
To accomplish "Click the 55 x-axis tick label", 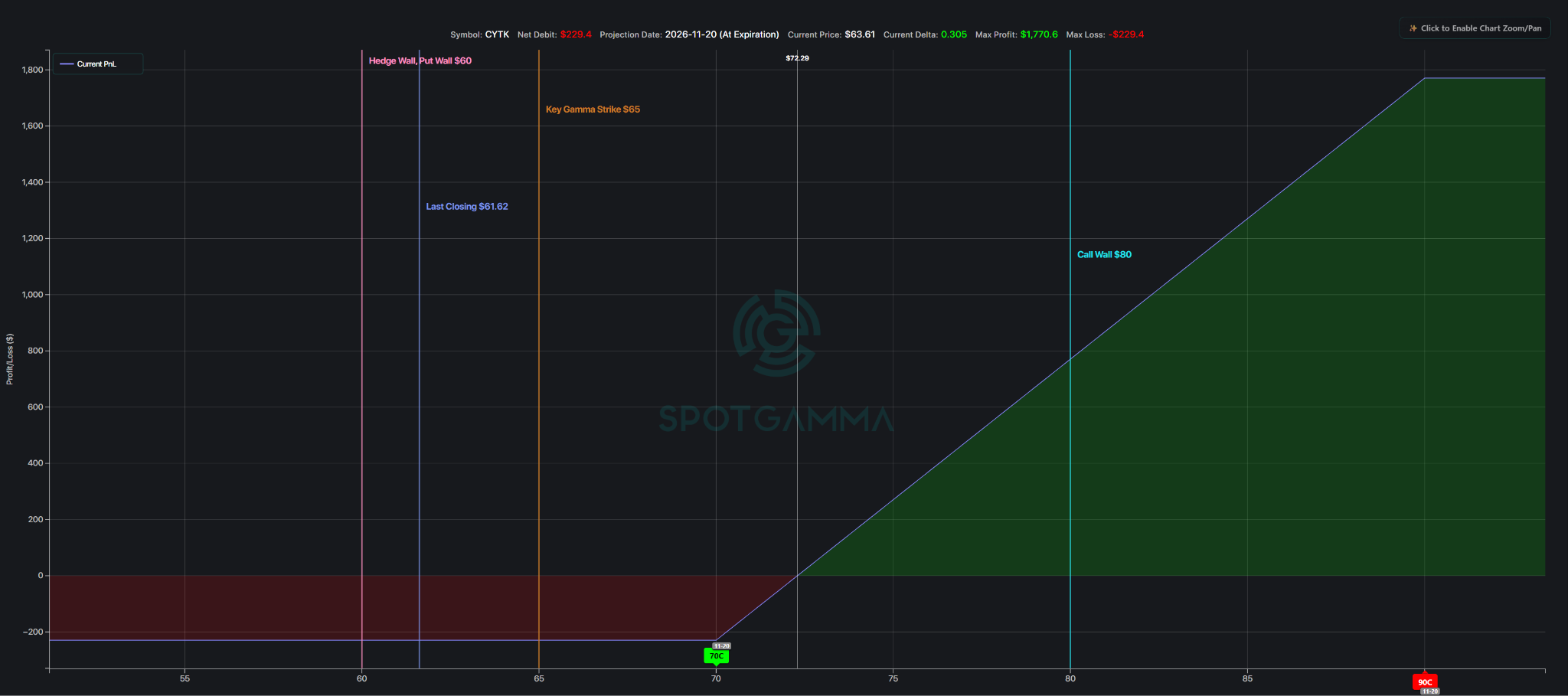I will pos(185,678).
